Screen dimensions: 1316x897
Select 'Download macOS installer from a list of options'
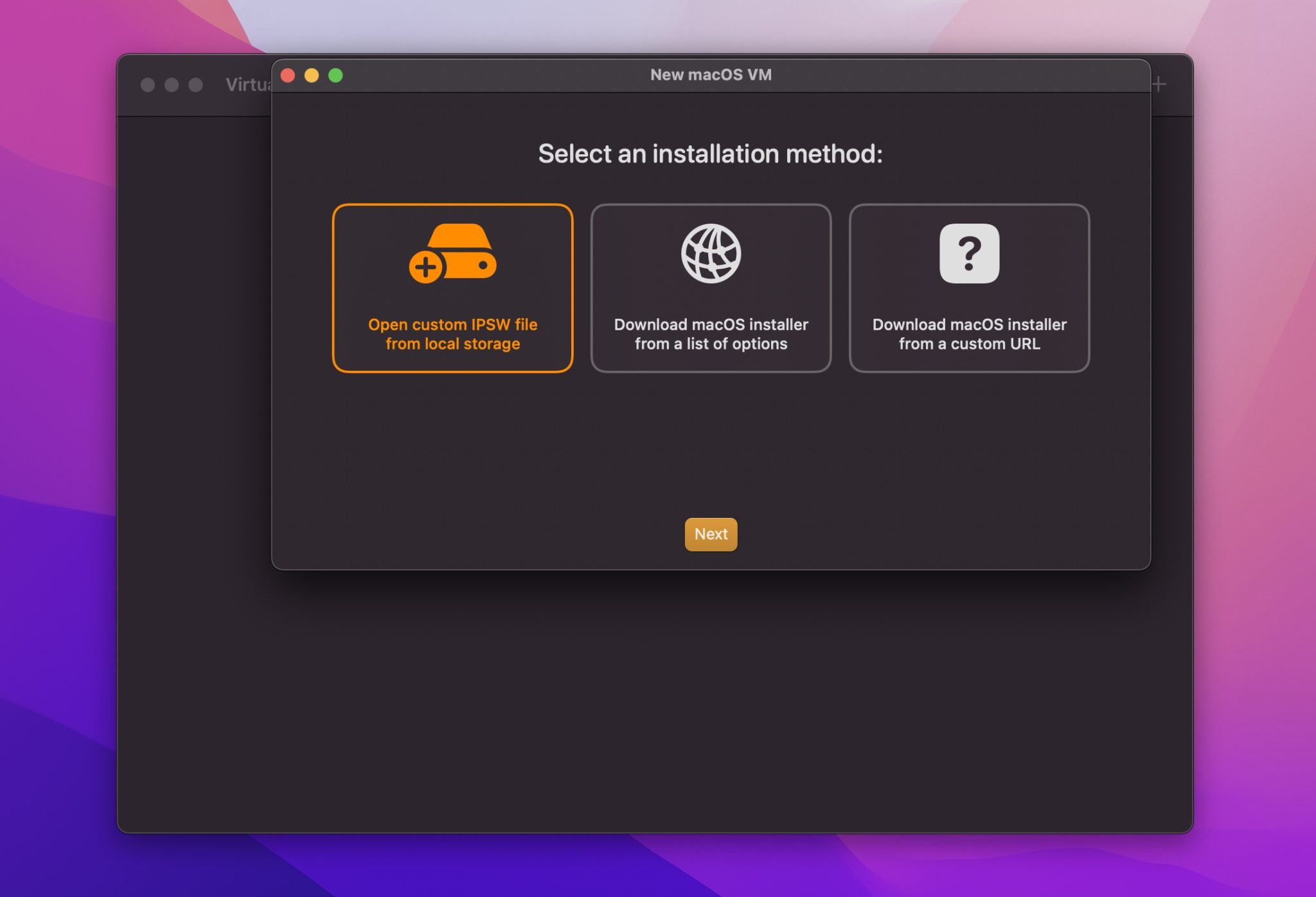tap(710, 287)
